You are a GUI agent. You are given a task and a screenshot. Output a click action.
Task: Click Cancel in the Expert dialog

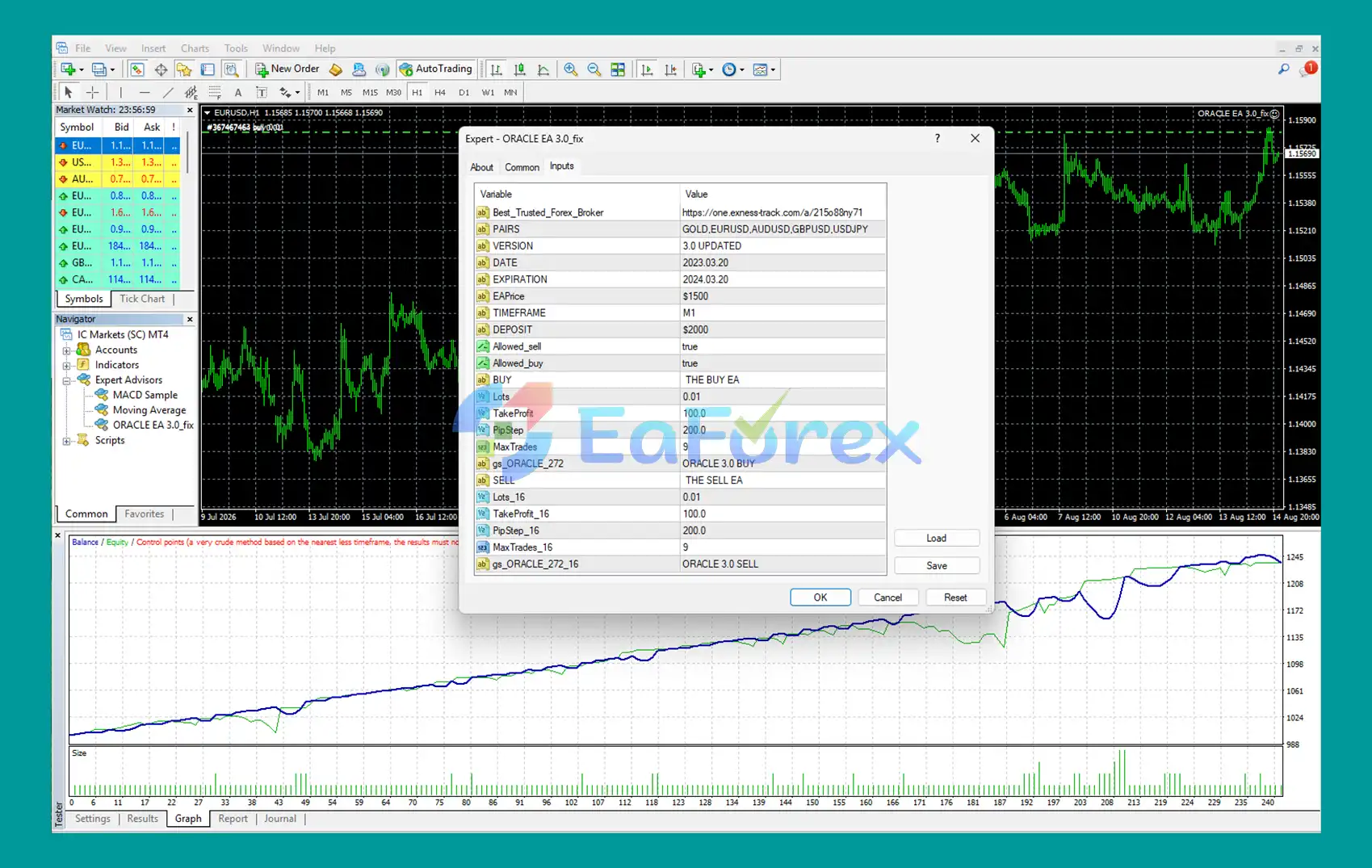[887, 598]
